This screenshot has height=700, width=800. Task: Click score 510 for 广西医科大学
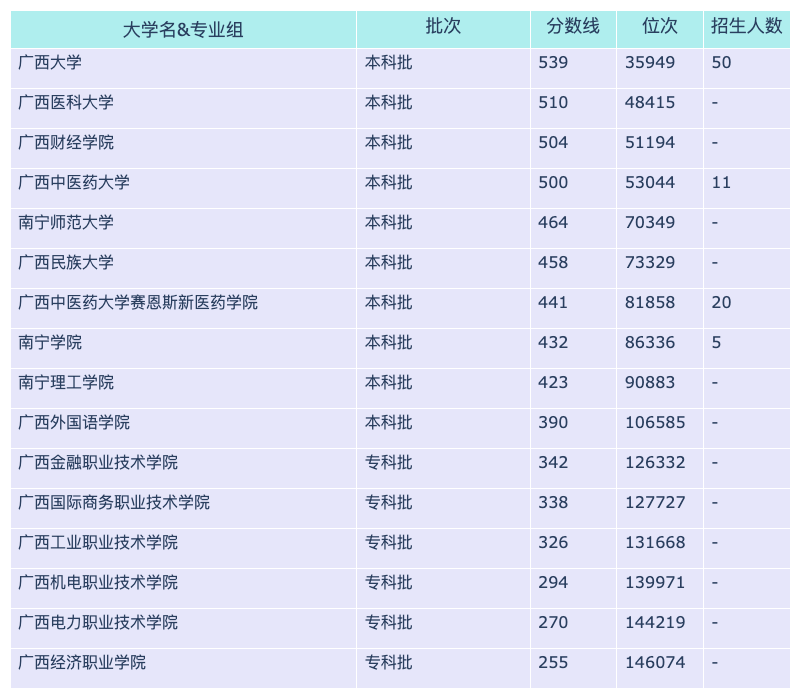[553, 102]
